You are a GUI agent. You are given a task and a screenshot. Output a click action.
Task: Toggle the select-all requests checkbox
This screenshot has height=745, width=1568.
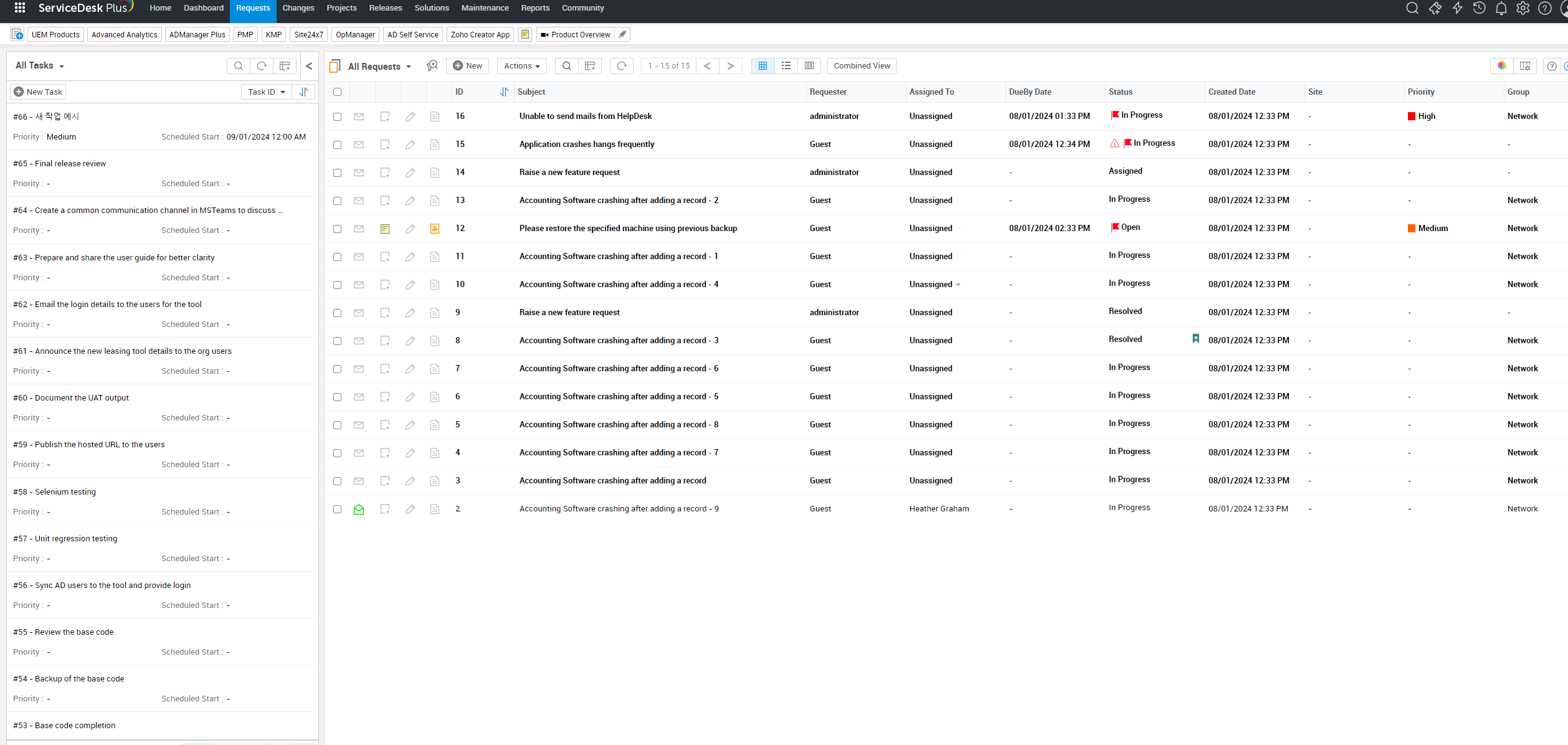click(x=337, y=92)
